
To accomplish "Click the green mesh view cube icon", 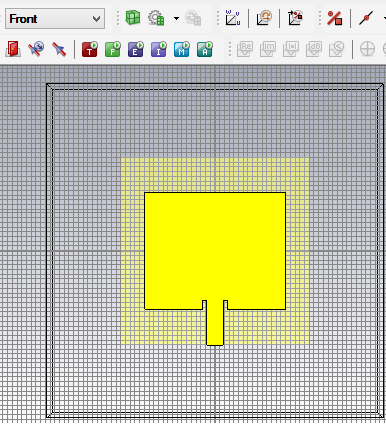I will [x=133, y=18].
